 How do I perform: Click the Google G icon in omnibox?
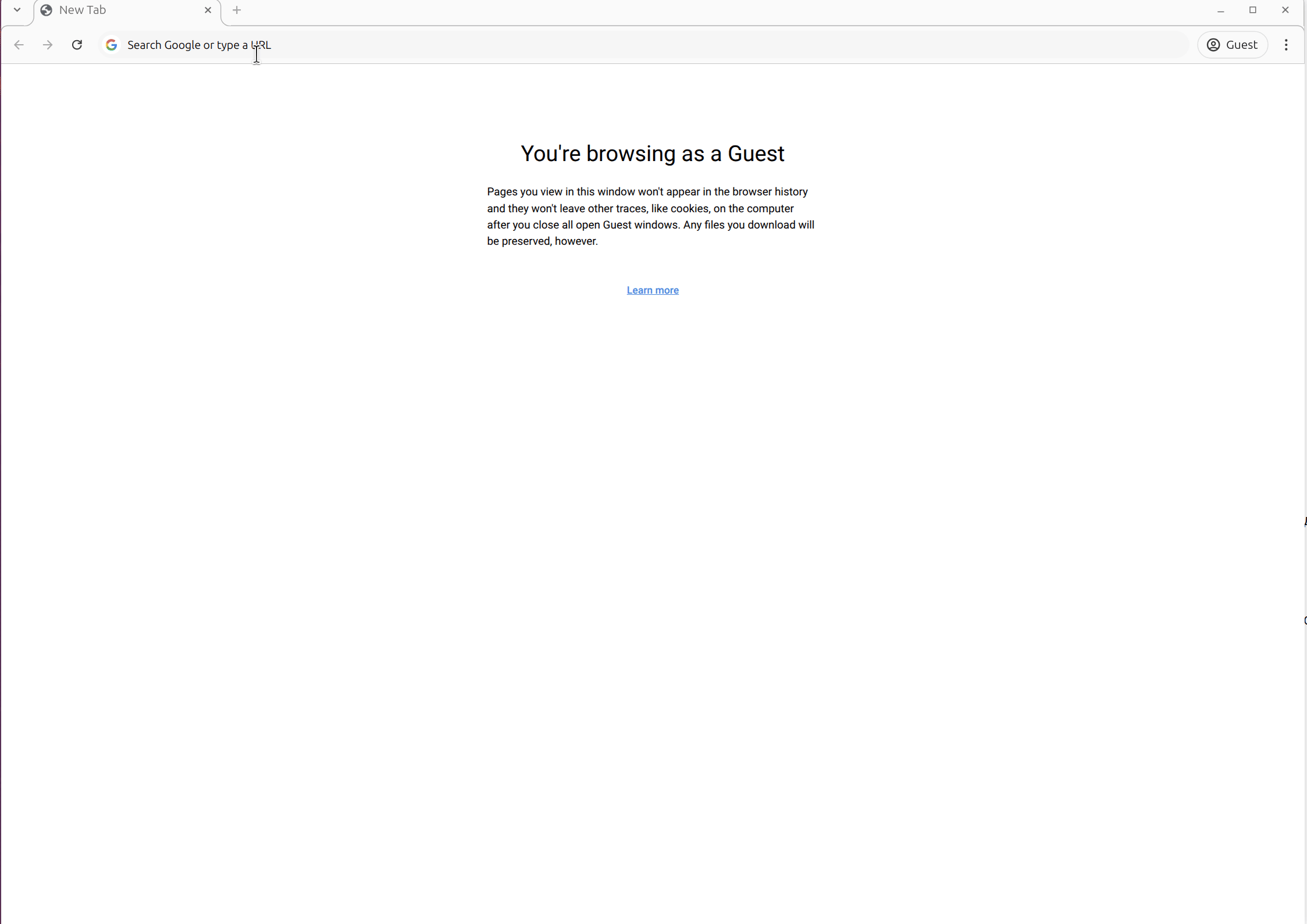[112, 45]
